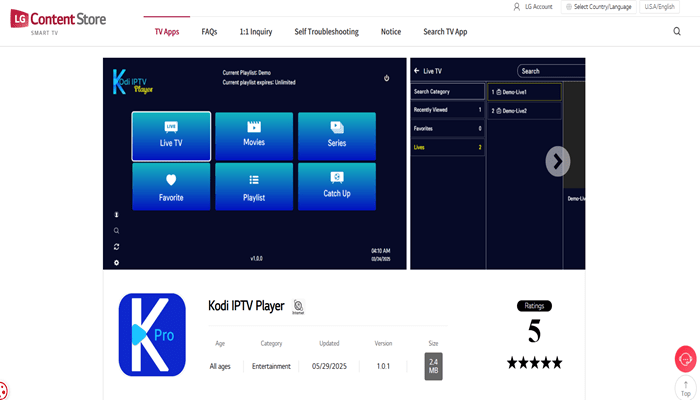The height and width of the screenshot is (400, 700).
Task: Click the Entertainment category value
Action: click(271, 366)
